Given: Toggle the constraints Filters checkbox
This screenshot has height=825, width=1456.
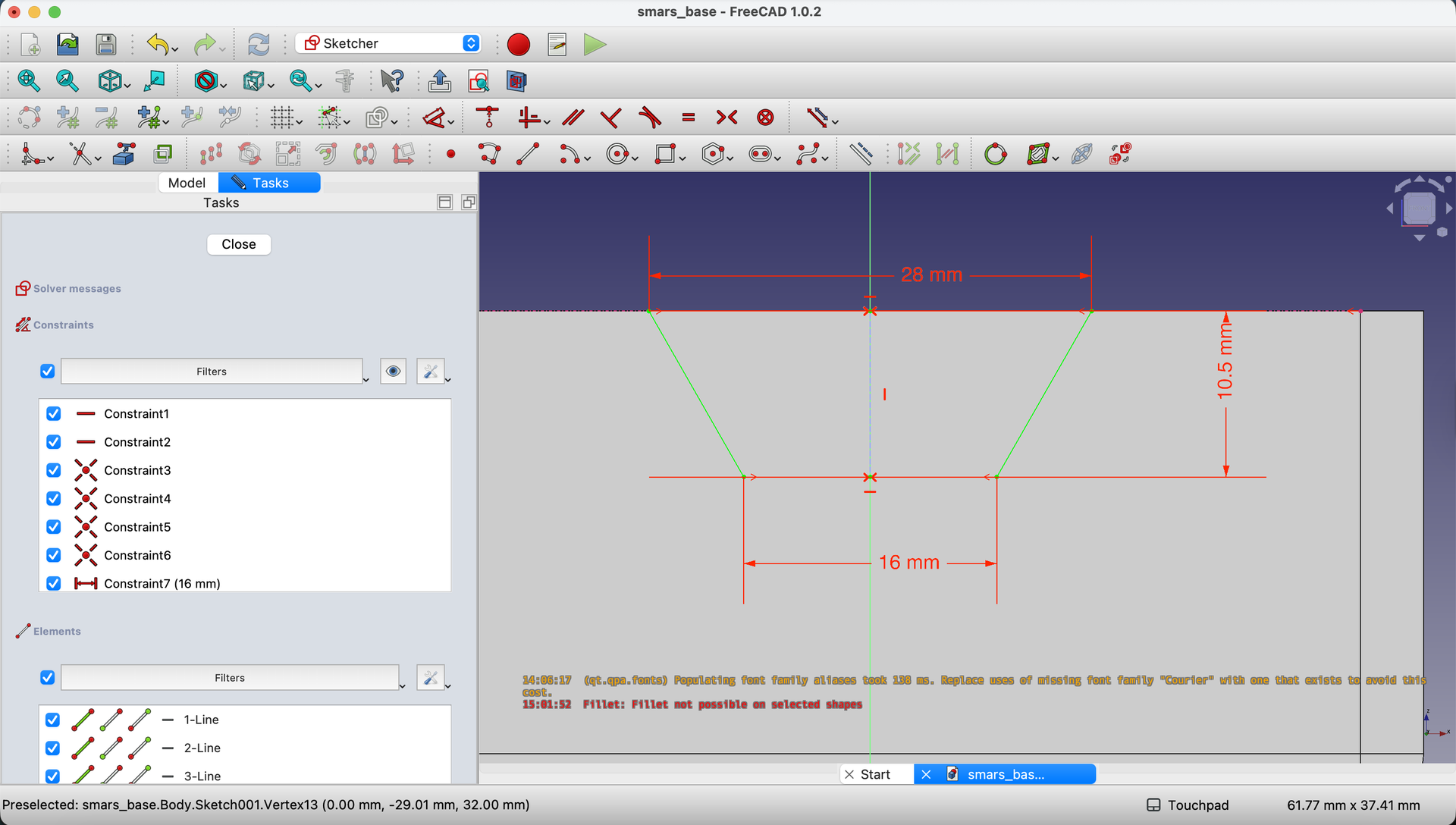Looking at the screenshot, I should click(x=47, y=371).
